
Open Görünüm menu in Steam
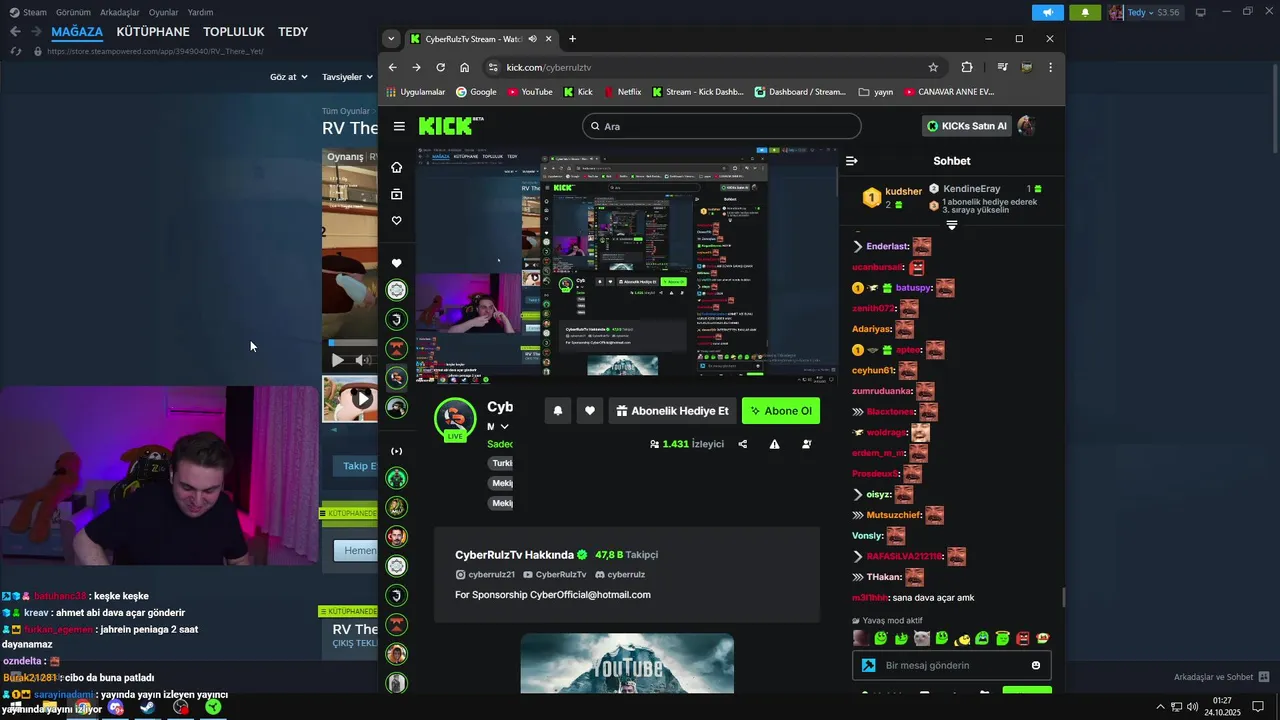[73, 12]
